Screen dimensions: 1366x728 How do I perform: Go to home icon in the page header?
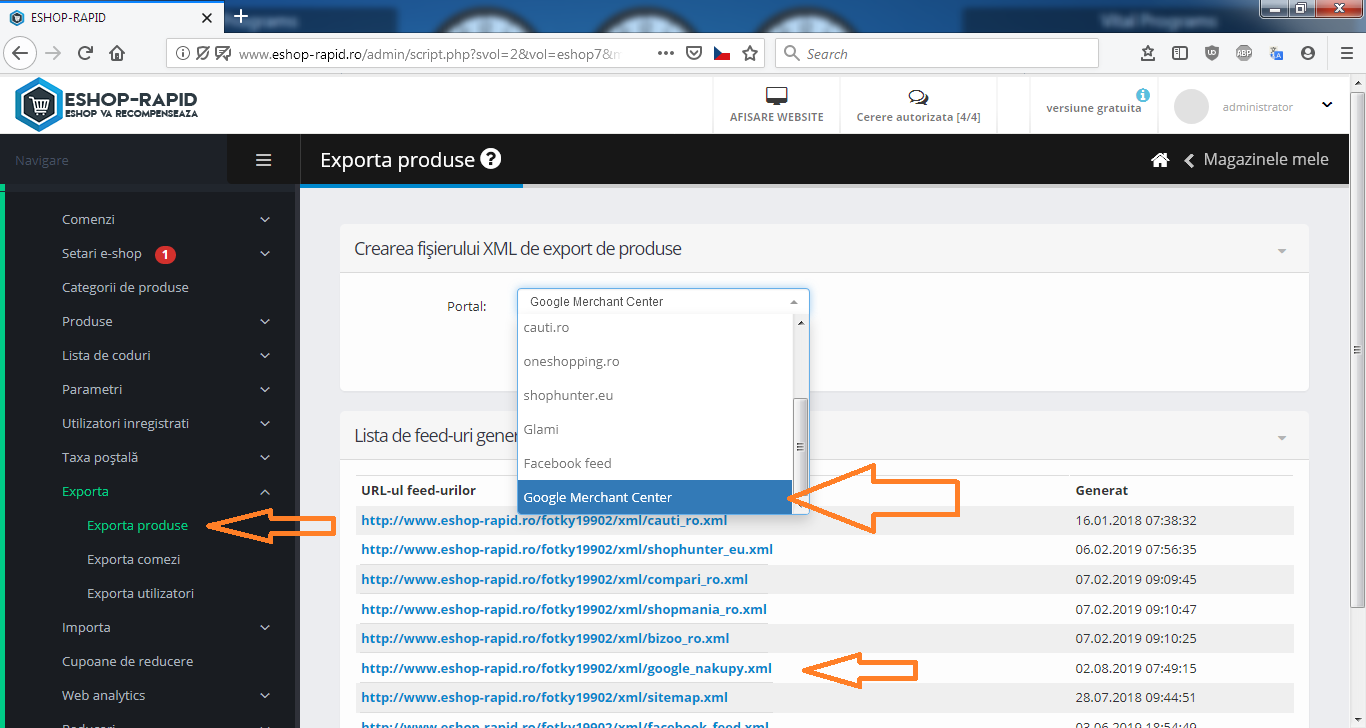tap(1160, 160)
